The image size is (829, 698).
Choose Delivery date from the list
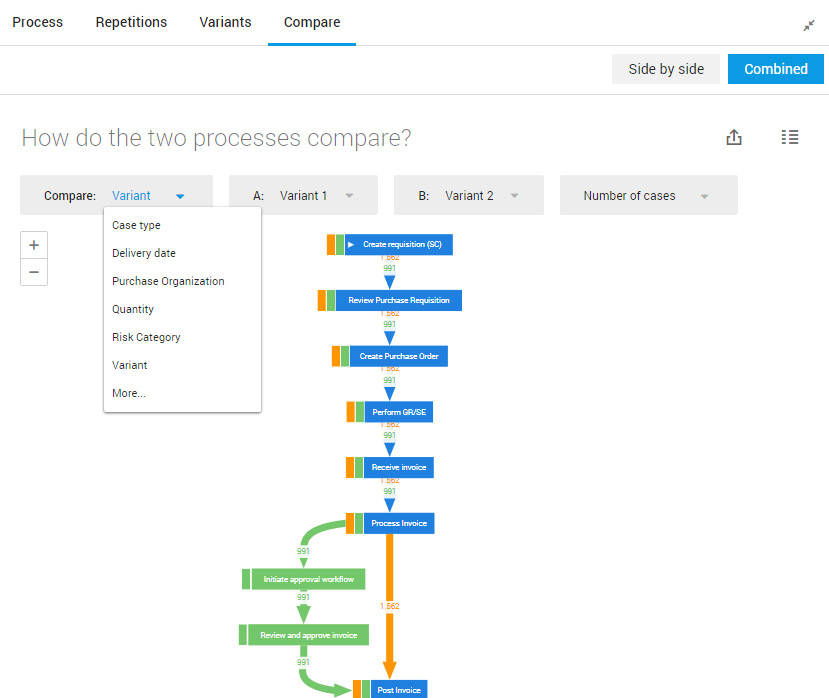[182, 253]
